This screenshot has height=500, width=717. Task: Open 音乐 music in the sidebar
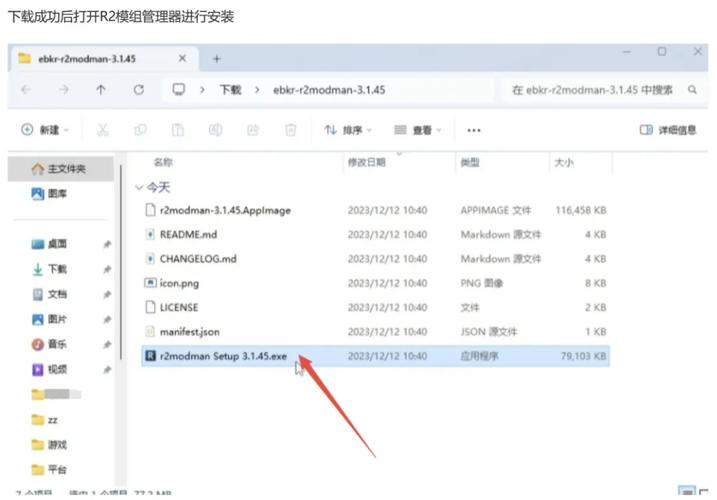50,344
